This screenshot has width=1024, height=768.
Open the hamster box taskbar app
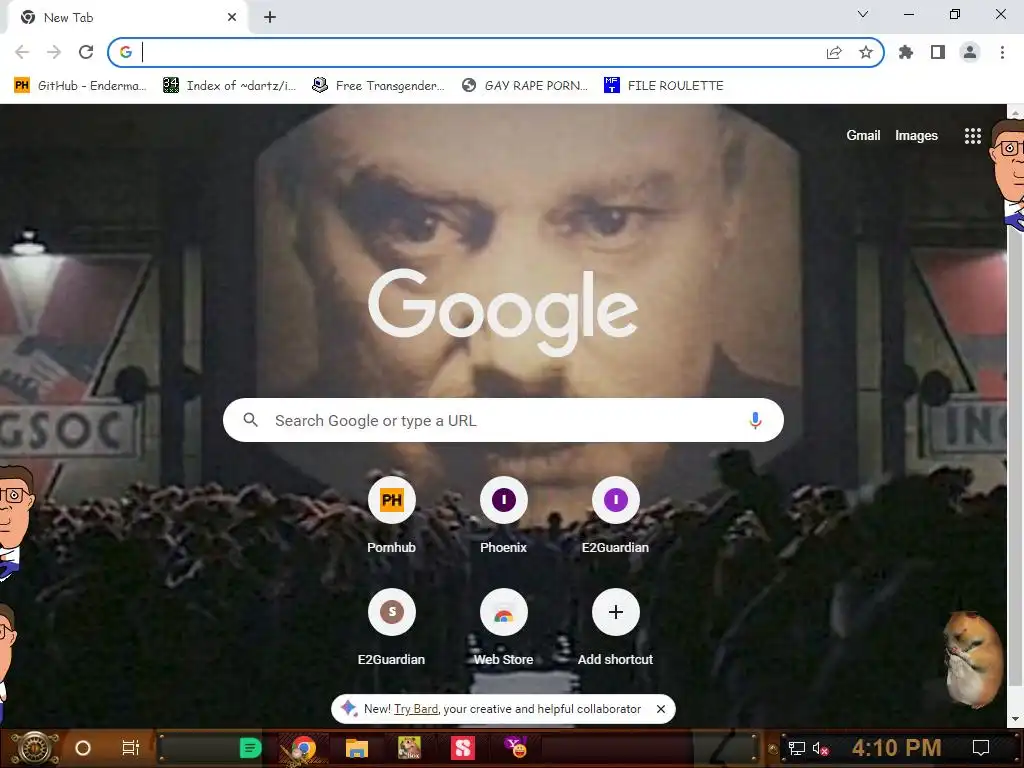click(x=409, y=748)
